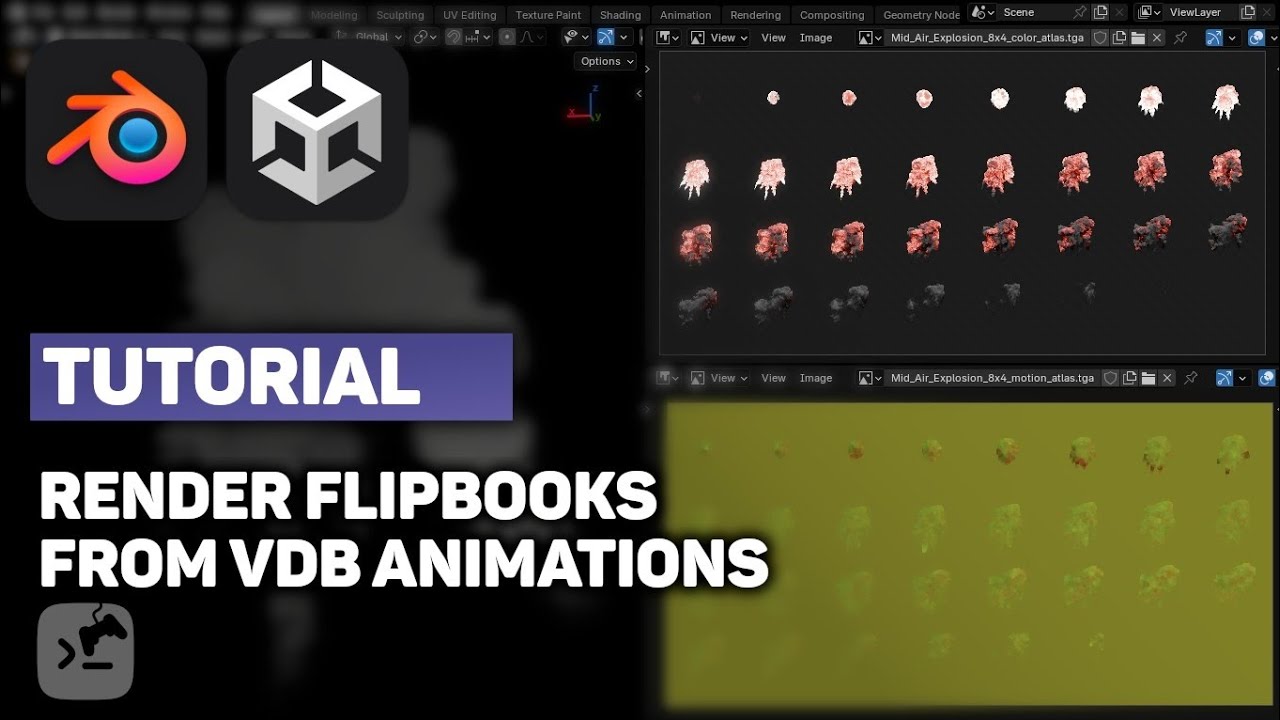Toggle pin for the motion_atlas image editor
1280x720 pixels.
point(1191,378)
